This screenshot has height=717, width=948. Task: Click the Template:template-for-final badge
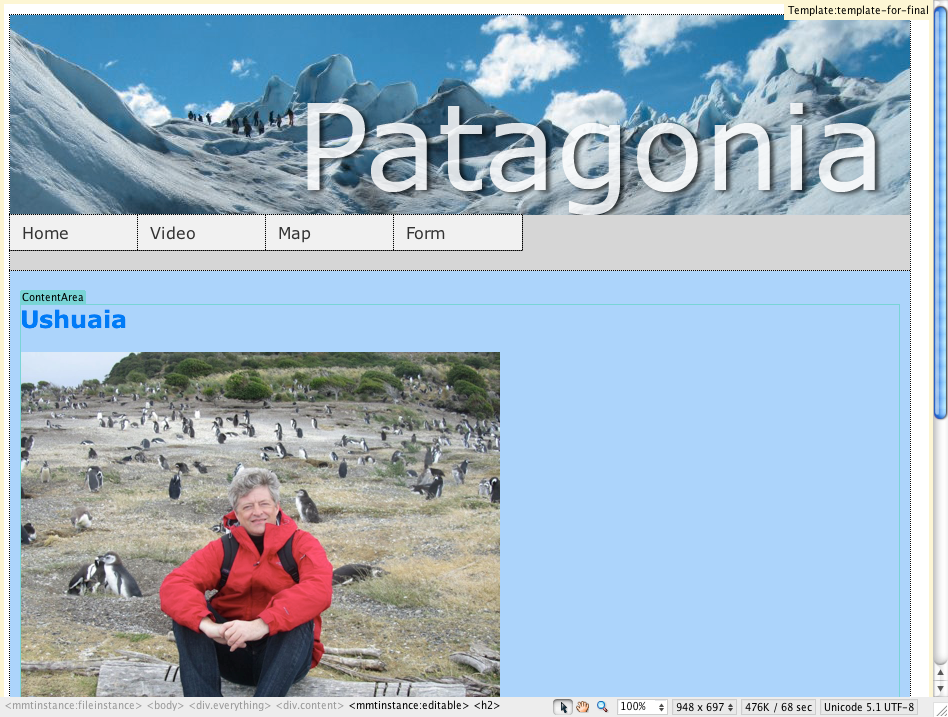coord(858,10)
